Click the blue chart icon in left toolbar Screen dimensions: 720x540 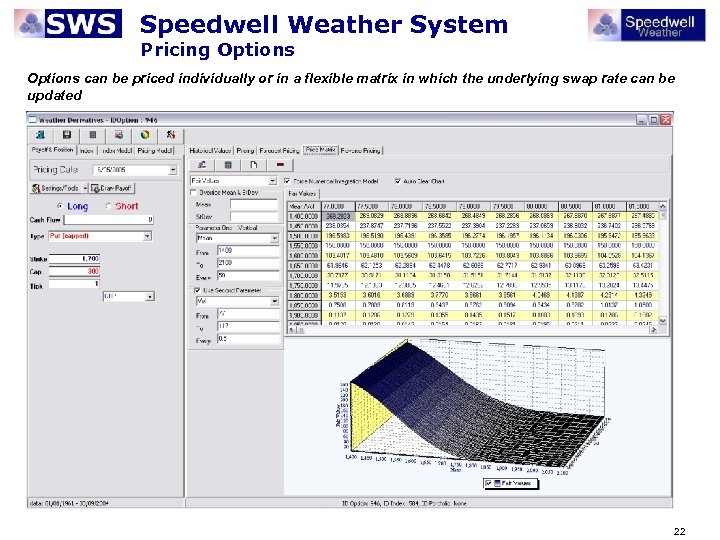pos(40,135)
